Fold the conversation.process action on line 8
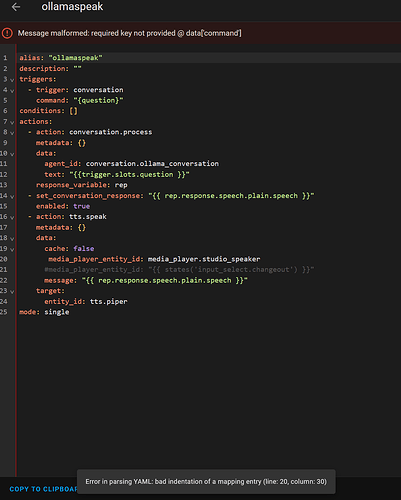The height and width of the screenshot is (500, 401). point(12,133)
